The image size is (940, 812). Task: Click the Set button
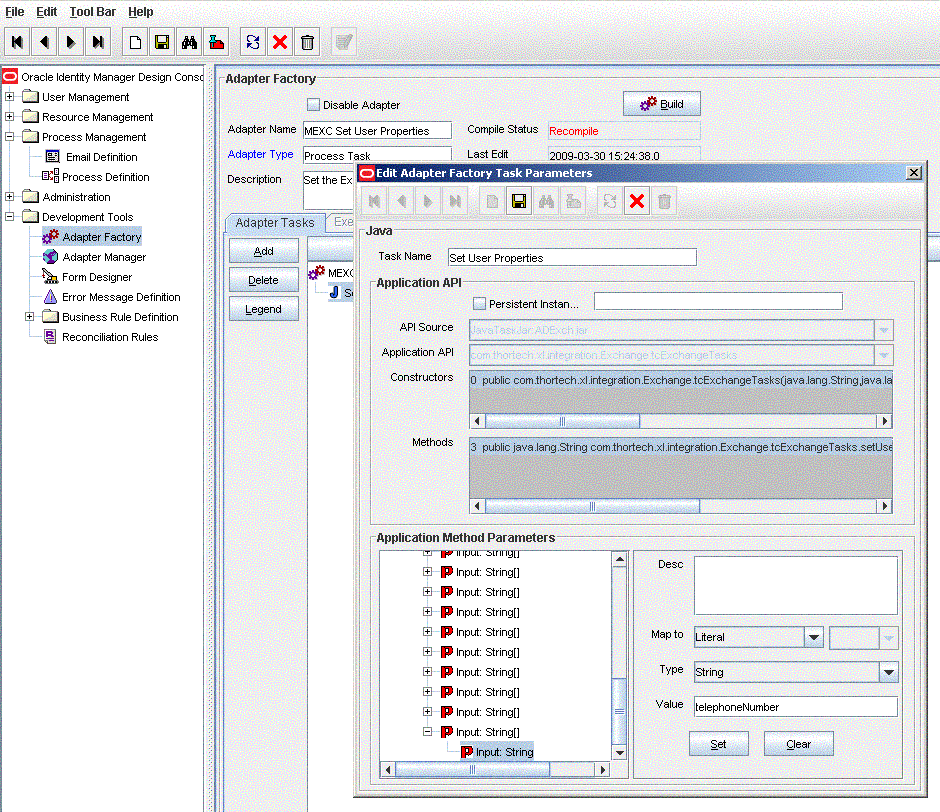[x=718, y=744]
